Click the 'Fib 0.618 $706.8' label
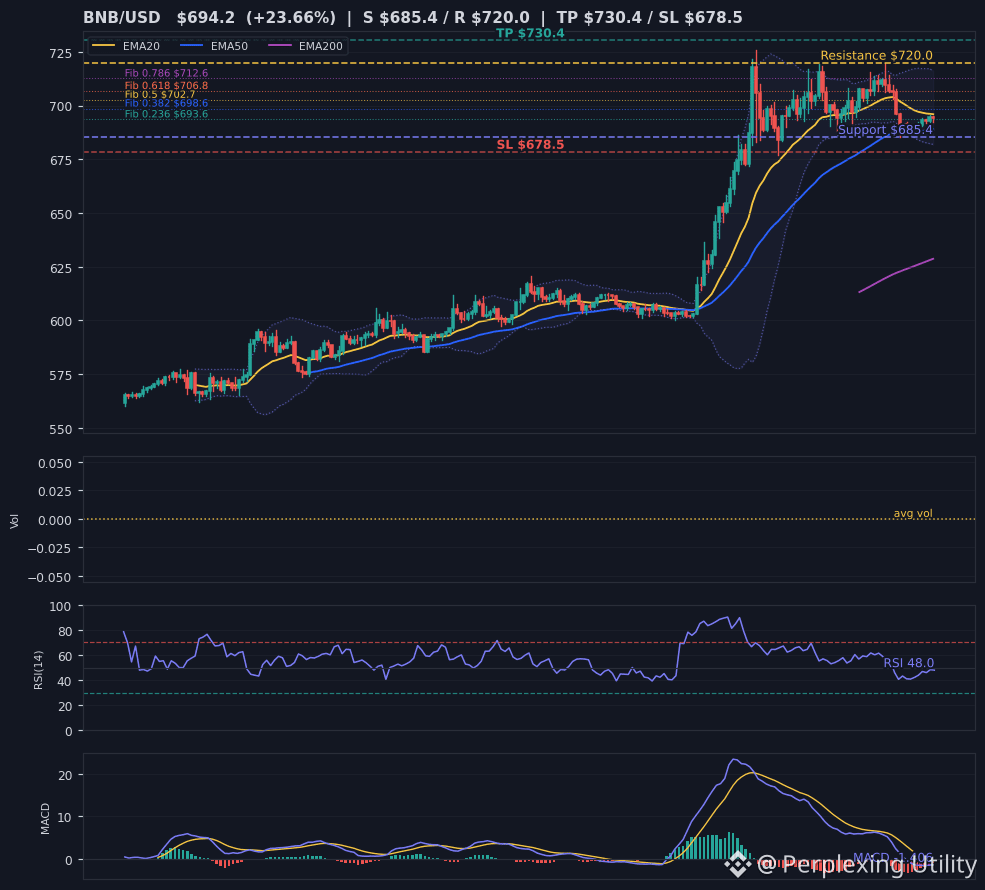985x890 pixels. pyautogui.click(x=166, y=85)
